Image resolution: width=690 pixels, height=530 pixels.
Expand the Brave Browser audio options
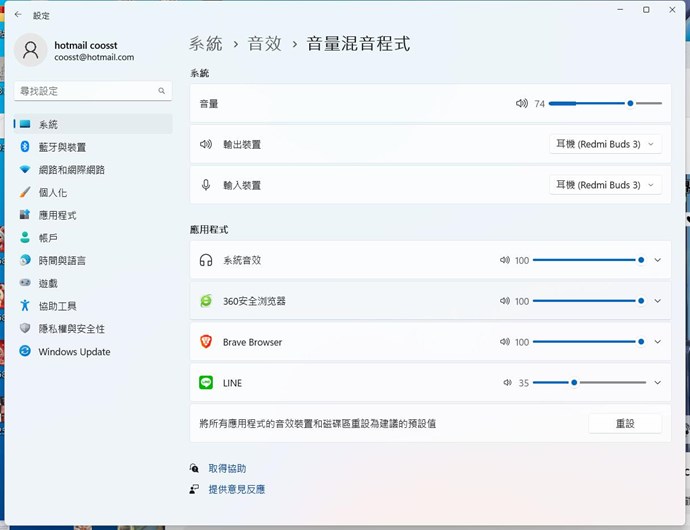point(657,342)
